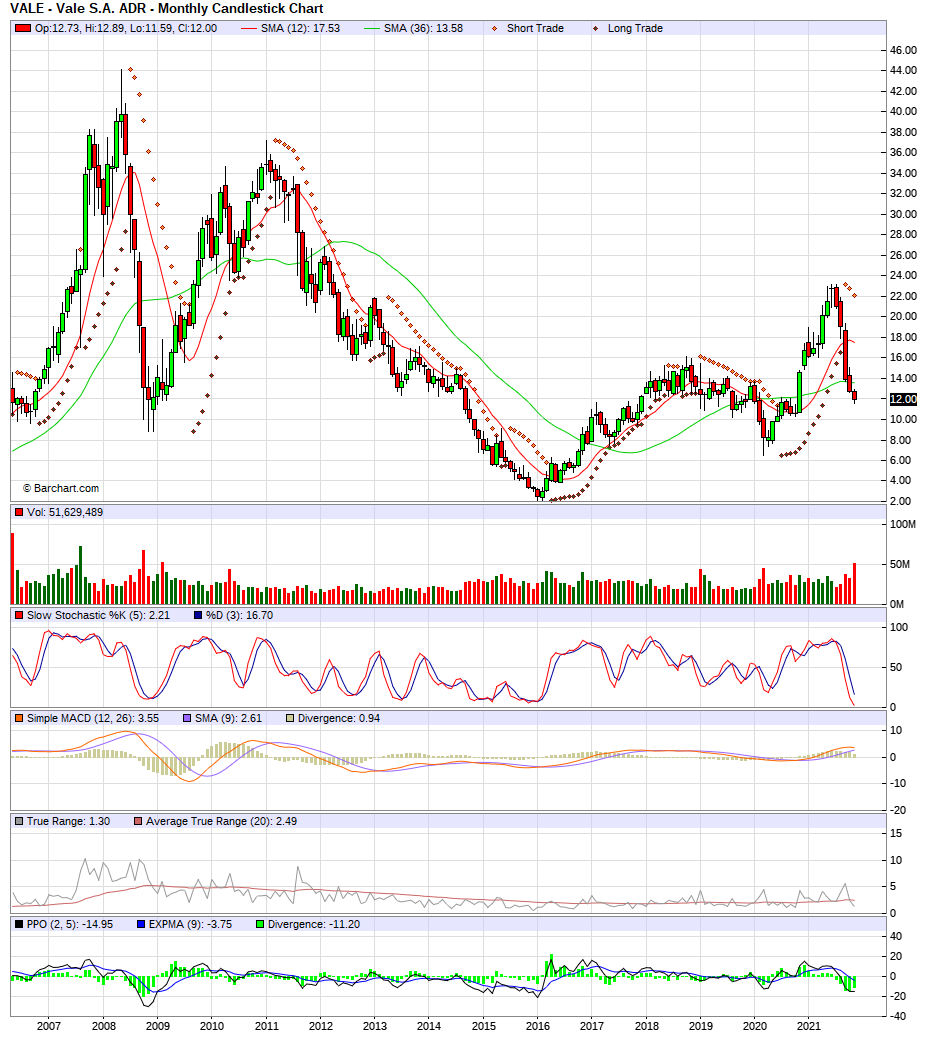The width and height of the screenshot is (930, 1057).
Task: Click the %D (3): 16.70 label
Action: click(x=239, y=615)
